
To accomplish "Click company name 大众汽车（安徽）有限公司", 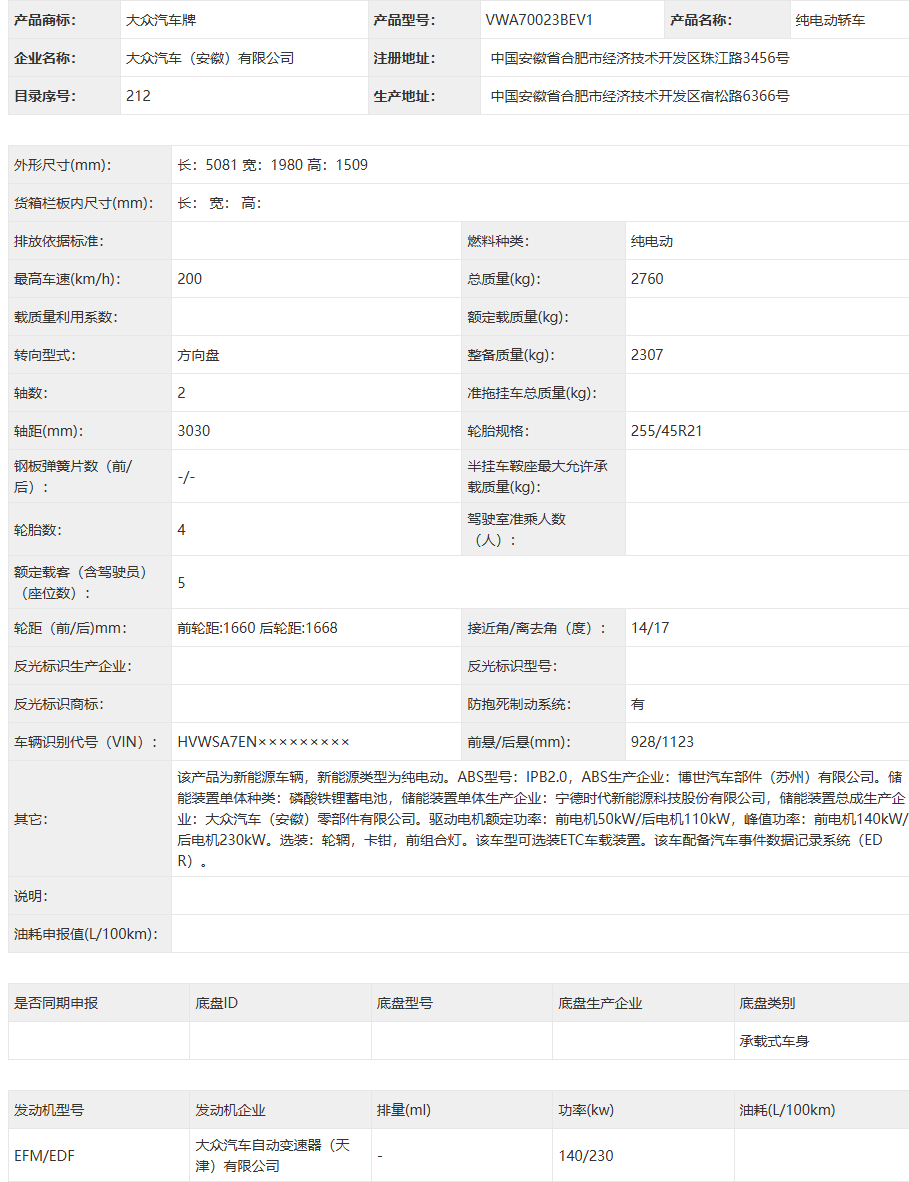I will pos(210,58).
